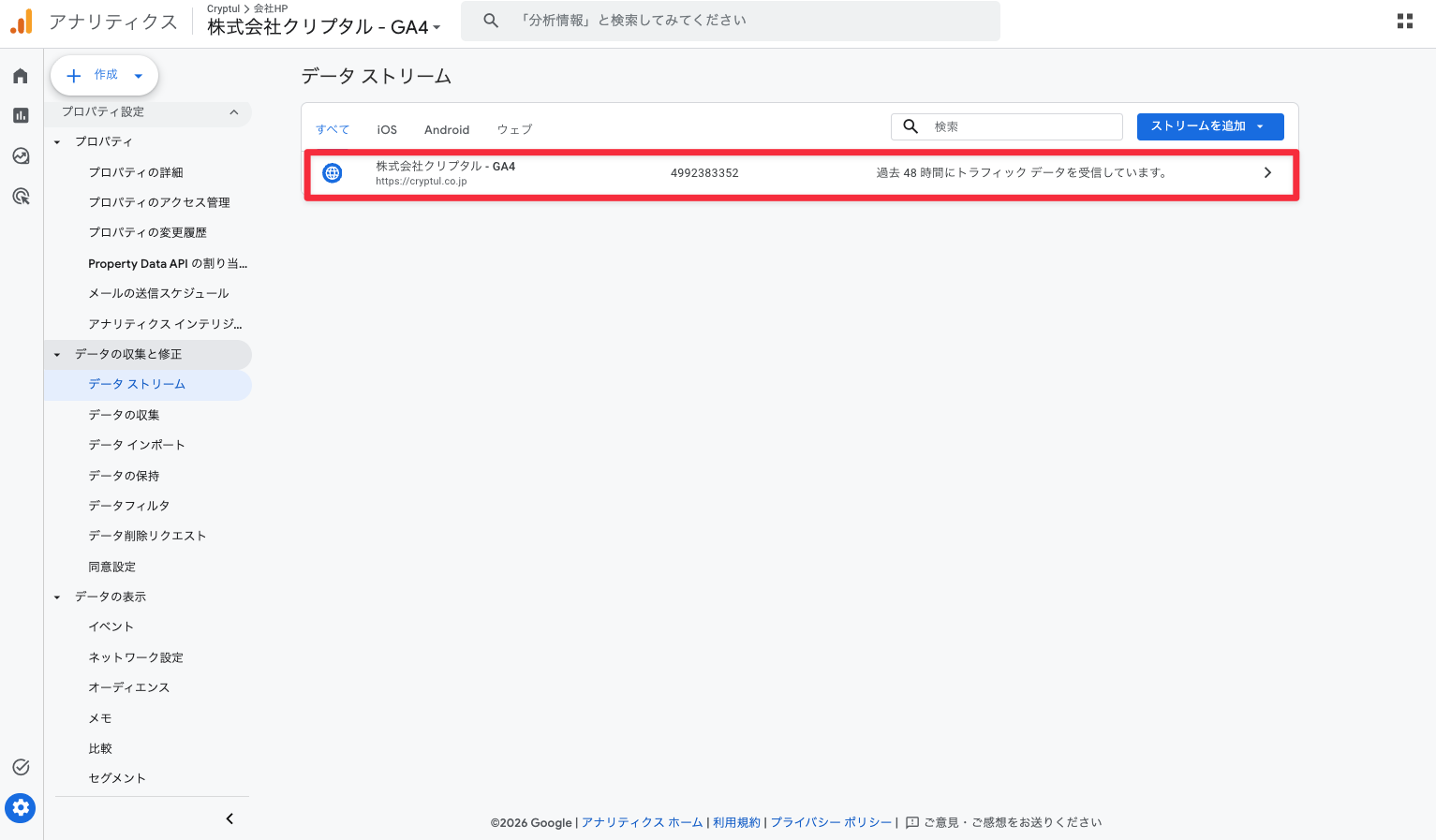Click the プライバシー ポリシー footer link
Screen dimensions: 1436x840
pyautogui.click(x=832, y=823)
